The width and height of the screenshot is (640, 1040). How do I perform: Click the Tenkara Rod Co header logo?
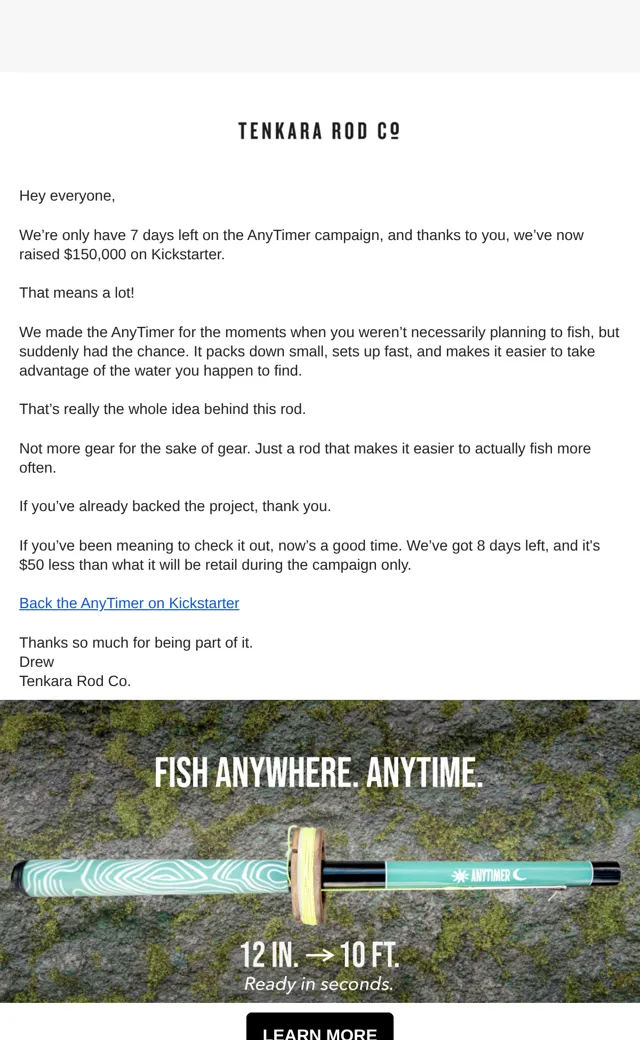319,131
